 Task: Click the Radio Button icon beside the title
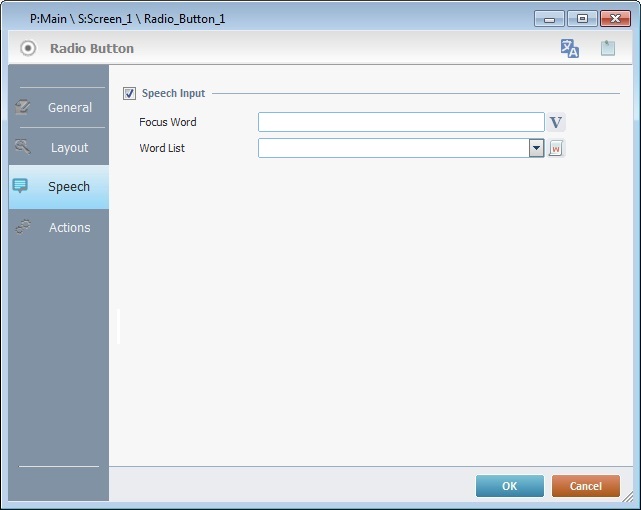pyautogui.click(x=28, y=48)
